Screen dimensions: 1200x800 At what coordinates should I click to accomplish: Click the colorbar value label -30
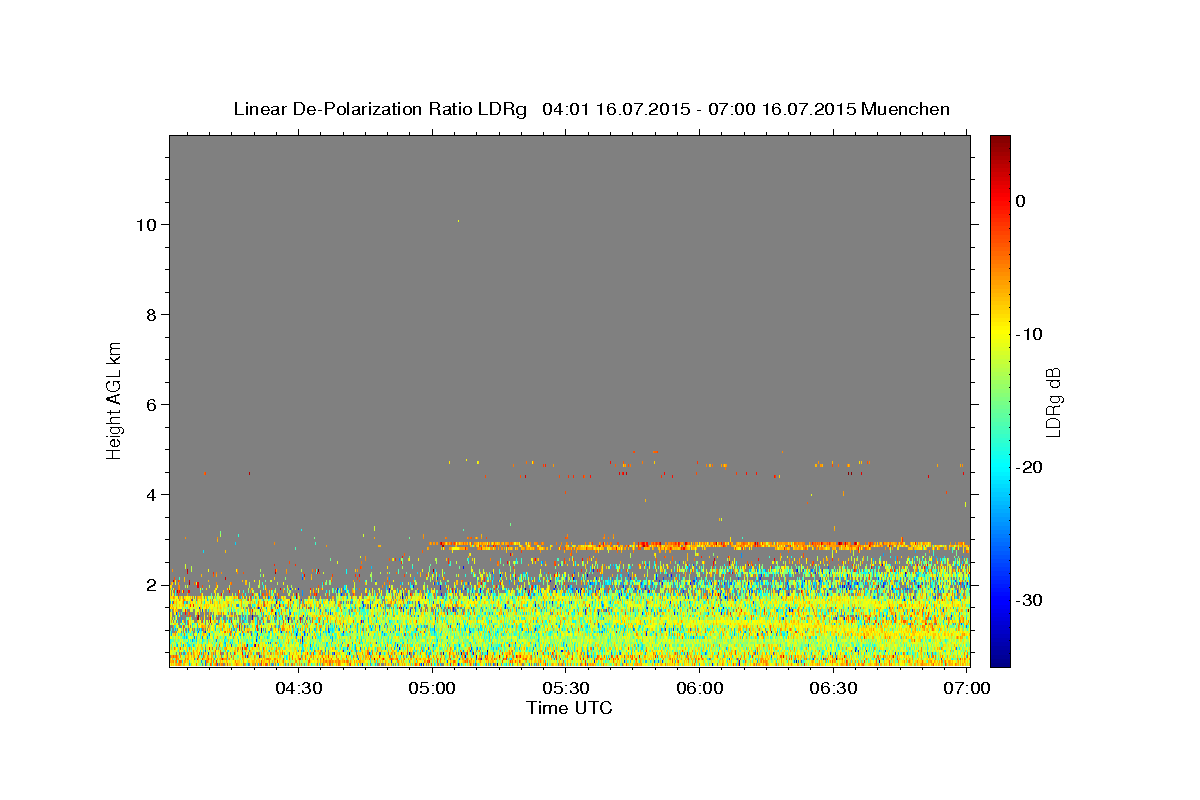1030,600
